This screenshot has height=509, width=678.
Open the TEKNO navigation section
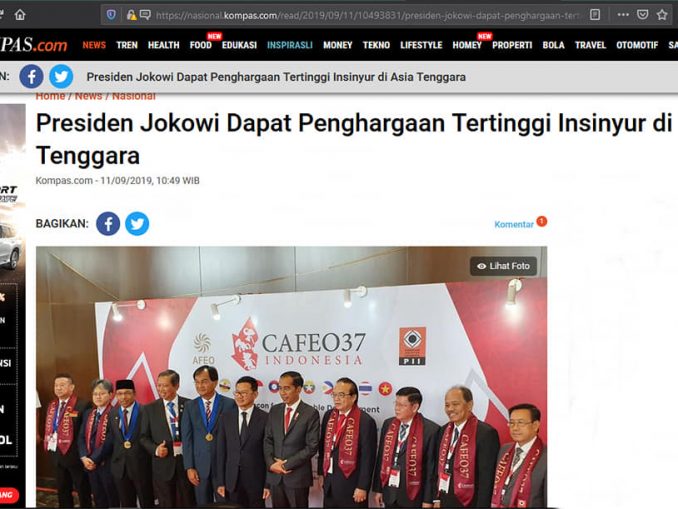[x=376, y=45]
